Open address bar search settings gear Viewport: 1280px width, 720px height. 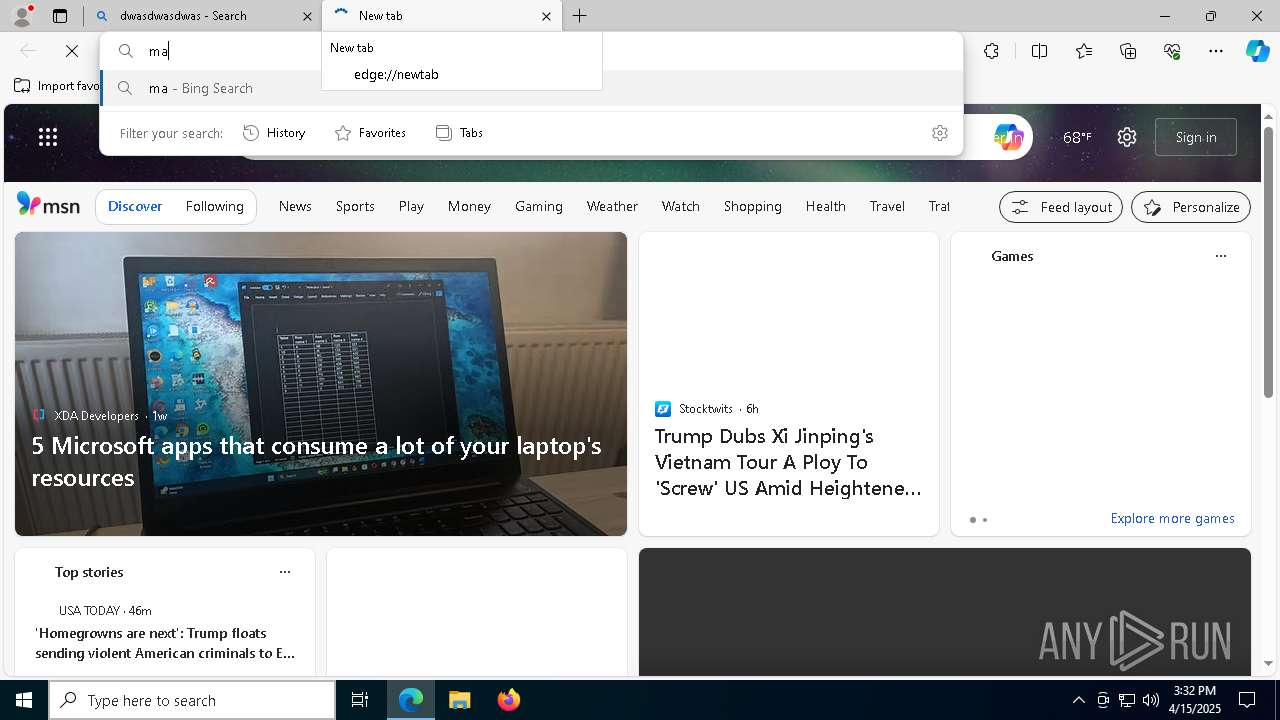pyautogui.click(x=939, y=133)
